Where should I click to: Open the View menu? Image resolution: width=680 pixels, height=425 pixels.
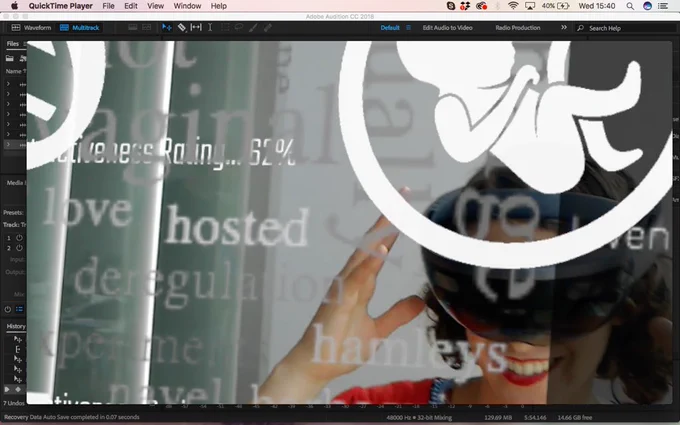click(155, 6)
